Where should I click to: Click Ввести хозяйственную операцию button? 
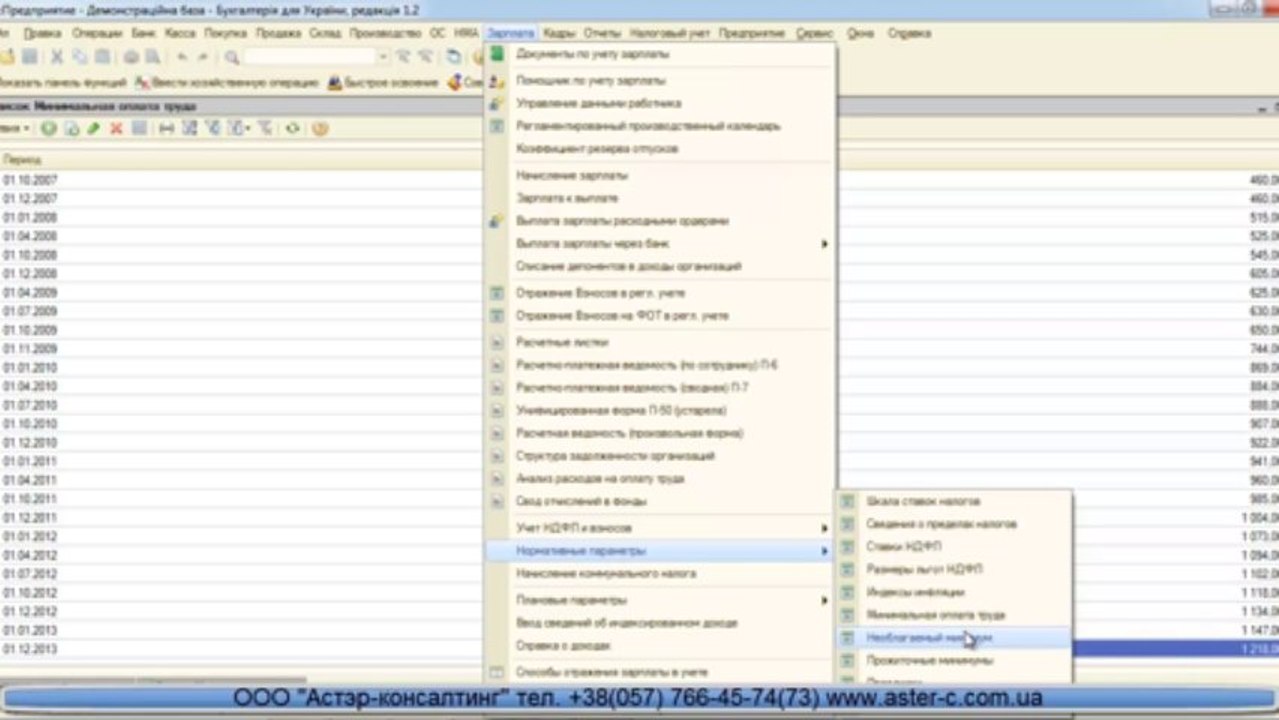click(x=227, y=83)
